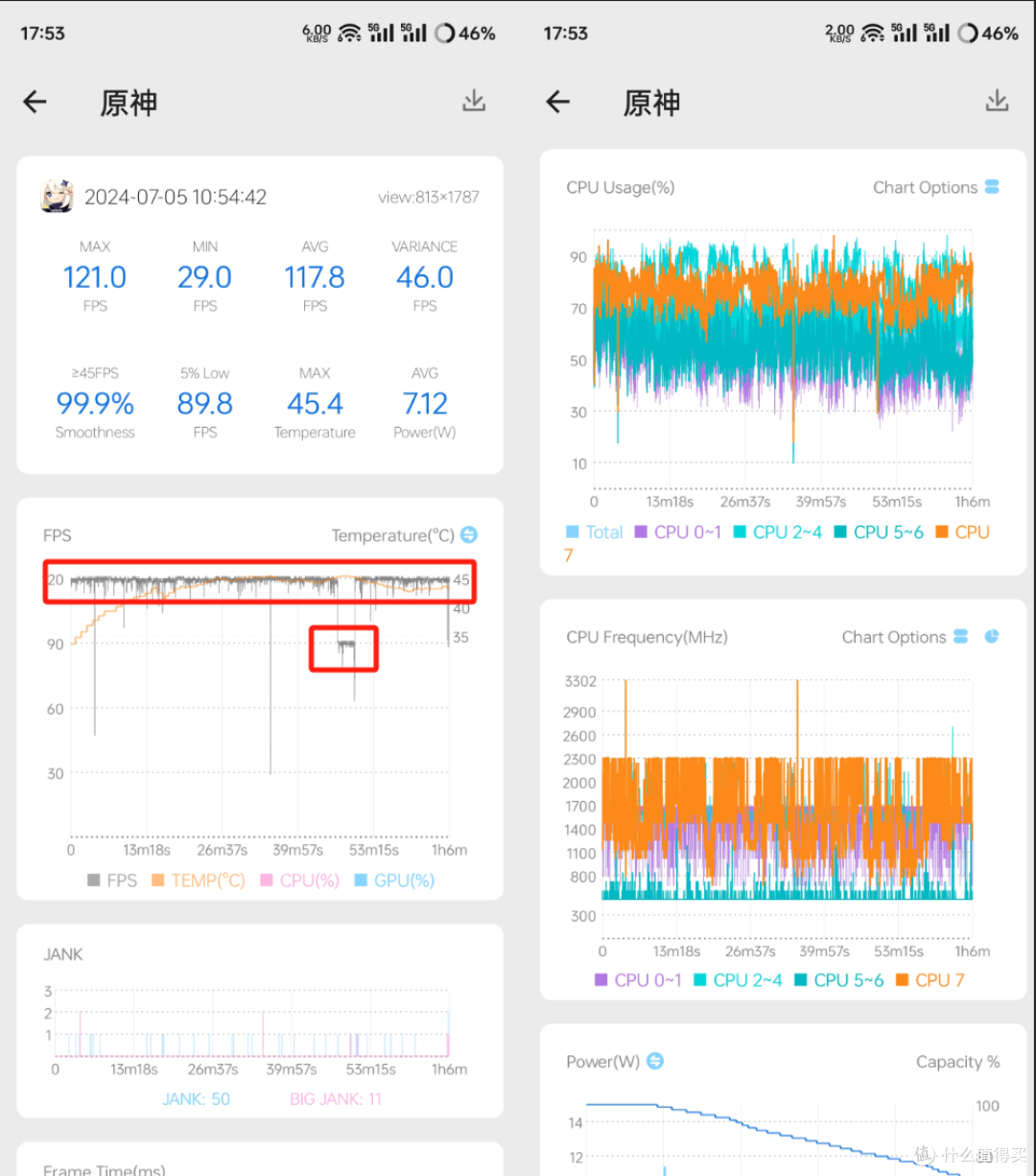Enable the GPU(%) series in the FPS legend
The image size is (1036, 1176).
[x=394, y=880]
